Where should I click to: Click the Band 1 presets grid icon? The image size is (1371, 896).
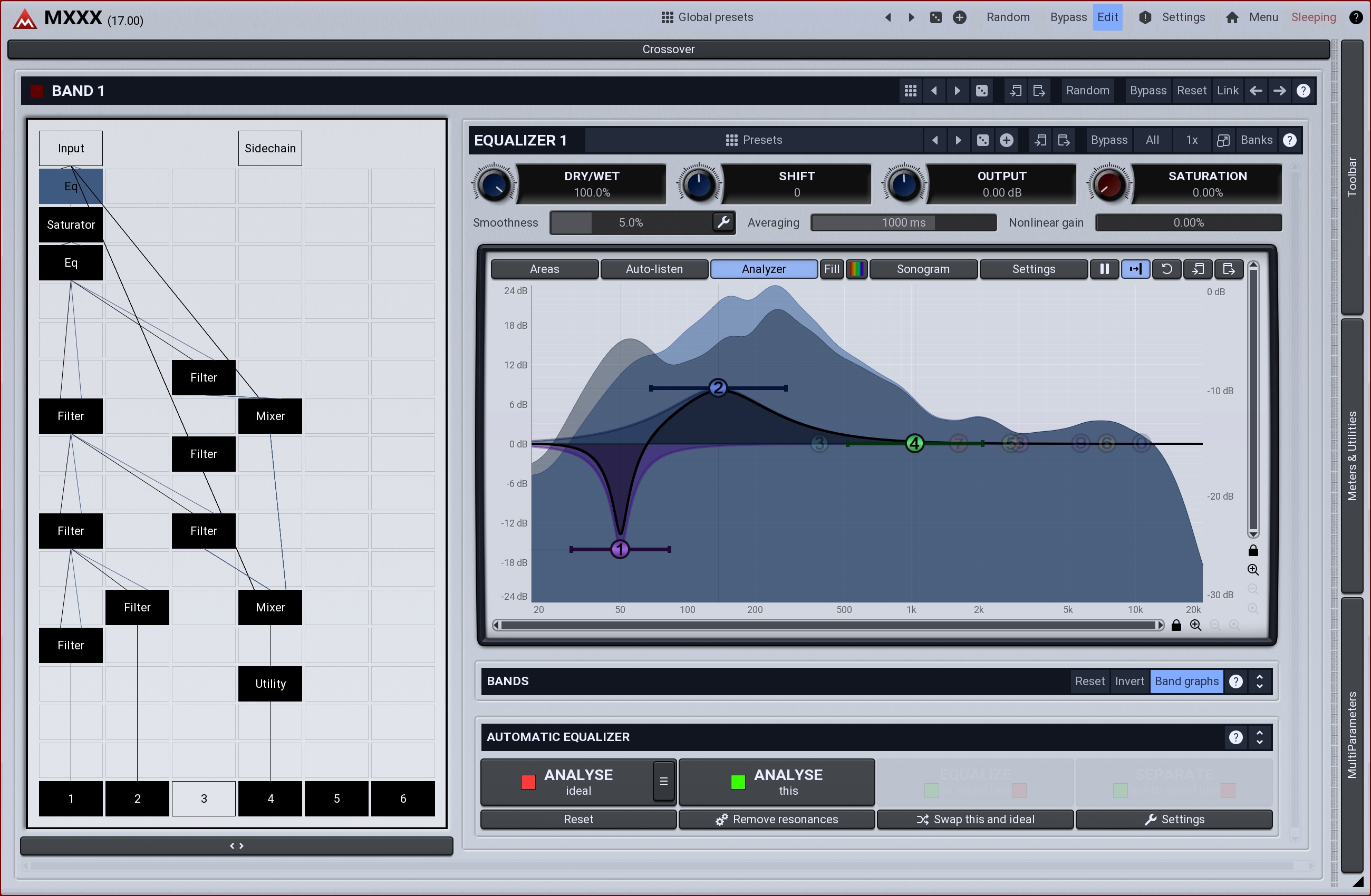point(910,91)
